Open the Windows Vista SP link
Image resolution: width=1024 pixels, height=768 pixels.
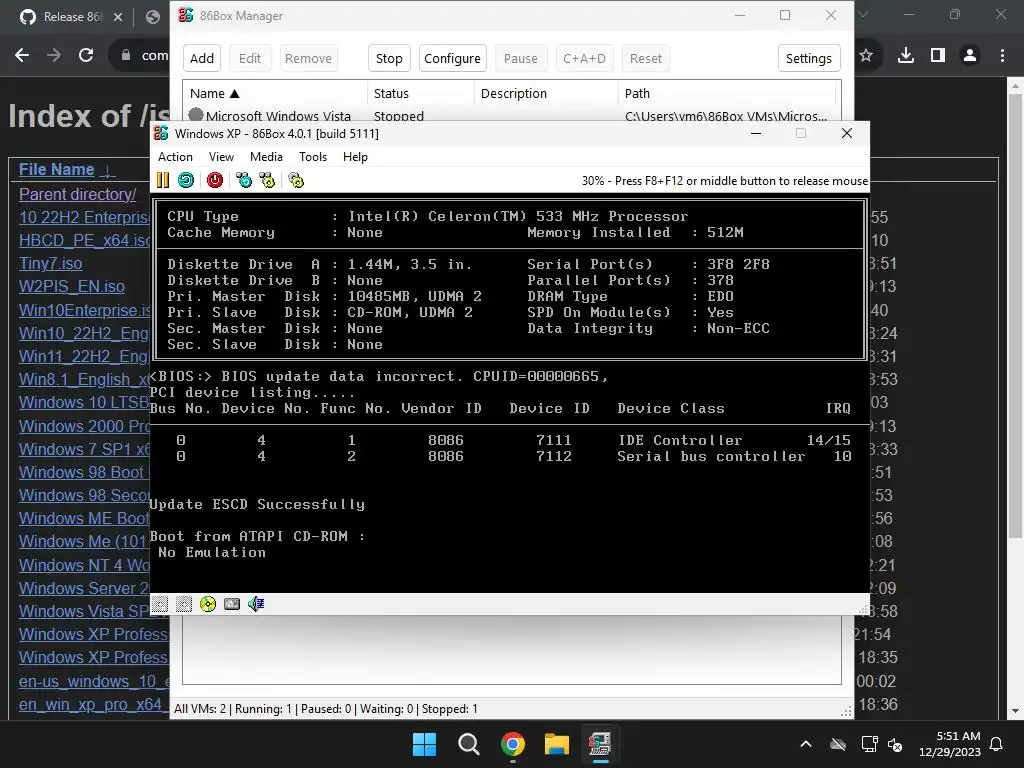coord(84,611)
